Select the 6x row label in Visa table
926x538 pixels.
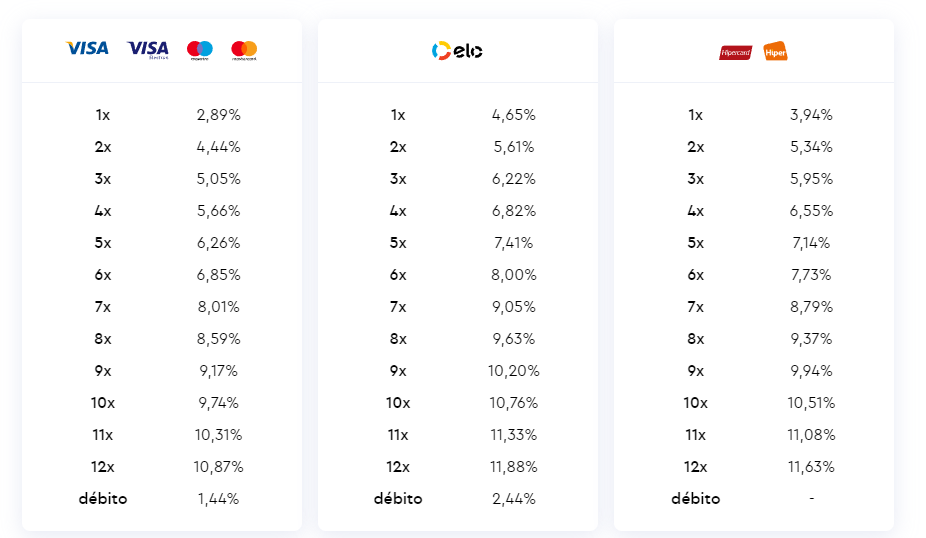point(103,275)
